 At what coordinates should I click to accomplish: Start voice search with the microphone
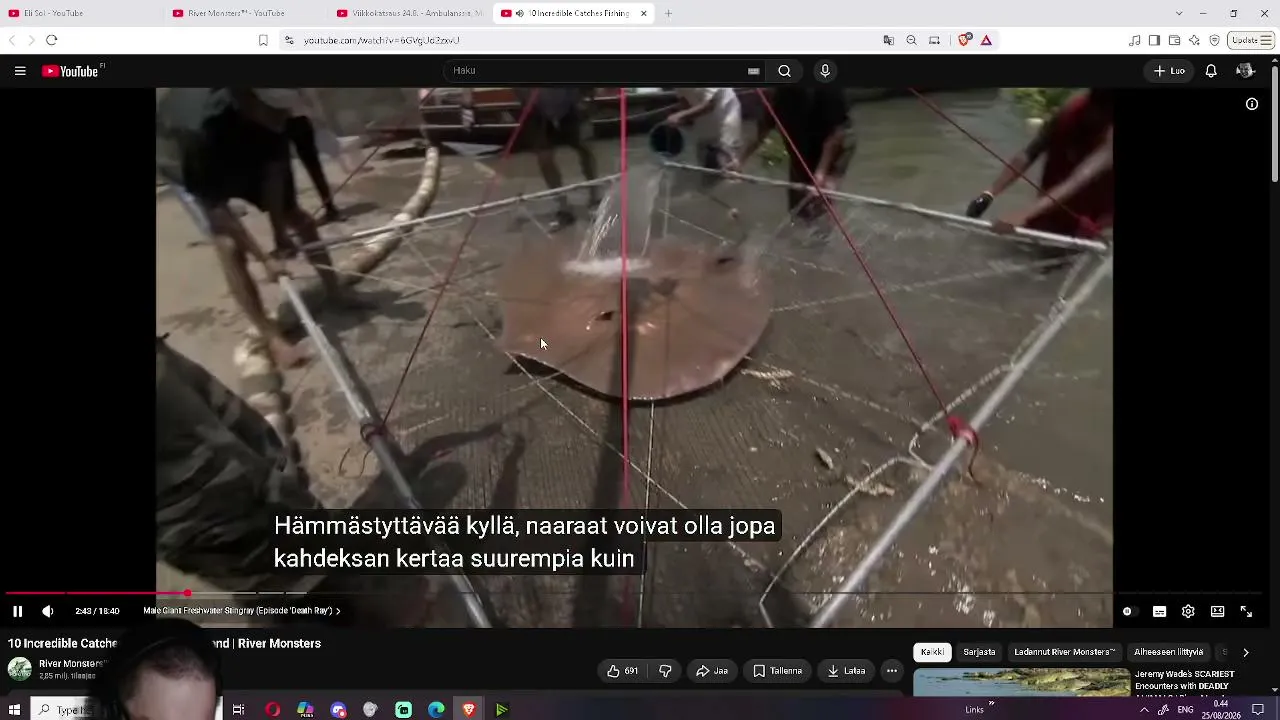(825, 71)
